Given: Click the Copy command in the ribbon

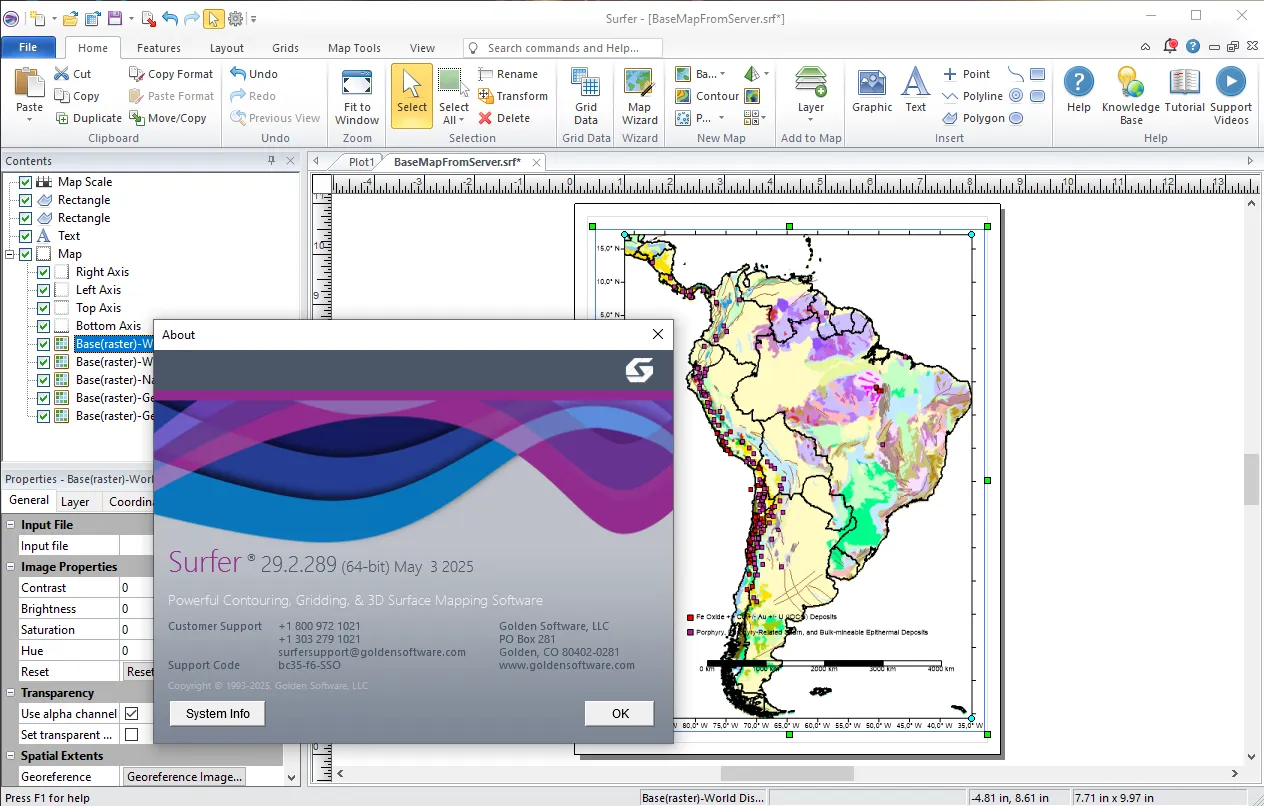Looking at the screenshot, I should [x=76, y=96].
